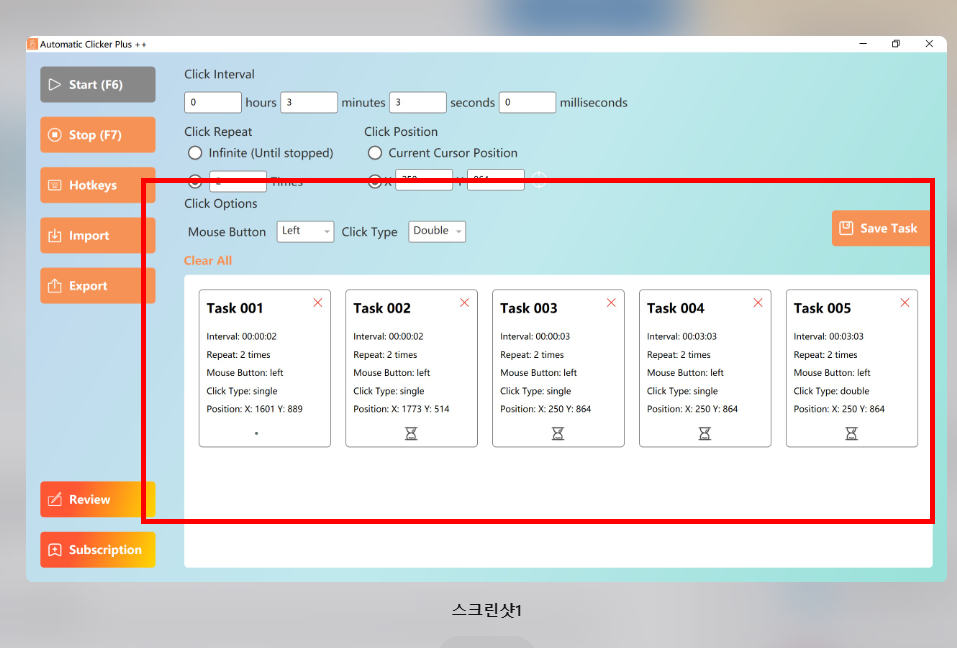
Task: Click the play icon on the Start button
Action: pos(55,84)
